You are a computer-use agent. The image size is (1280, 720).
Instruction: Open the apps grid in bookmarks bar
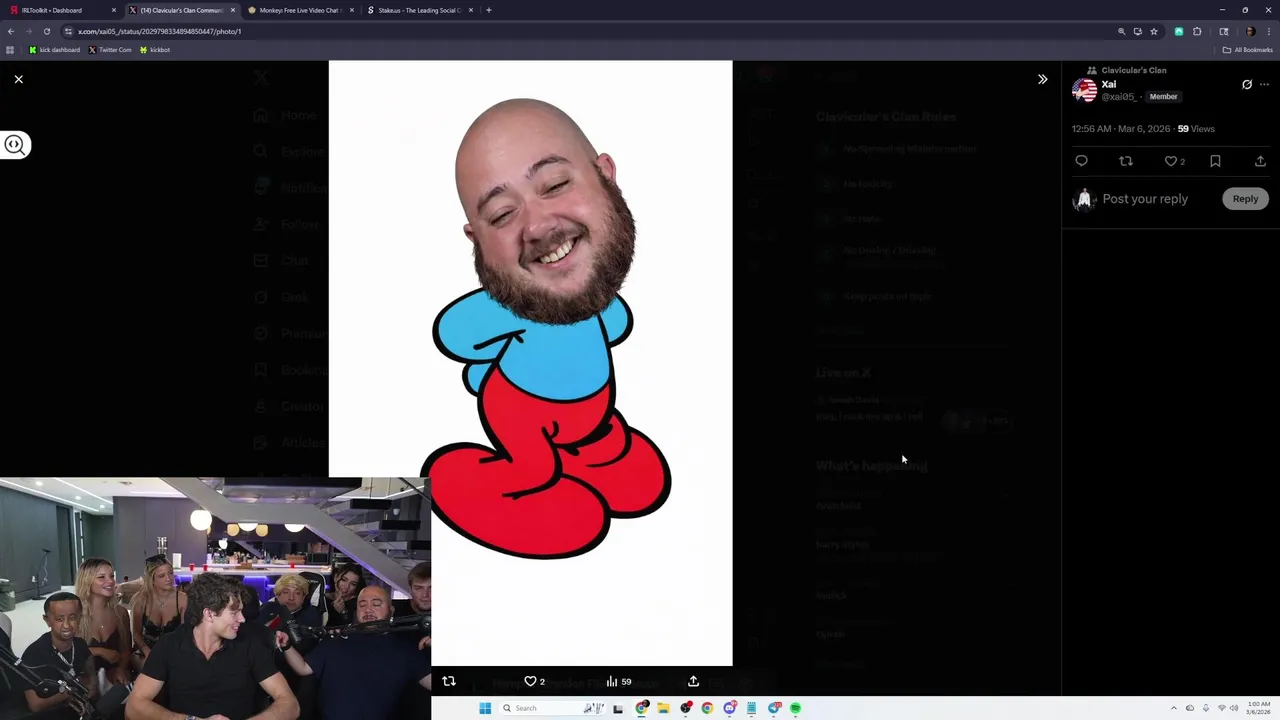pyautogui.click(x=10, y=50)
